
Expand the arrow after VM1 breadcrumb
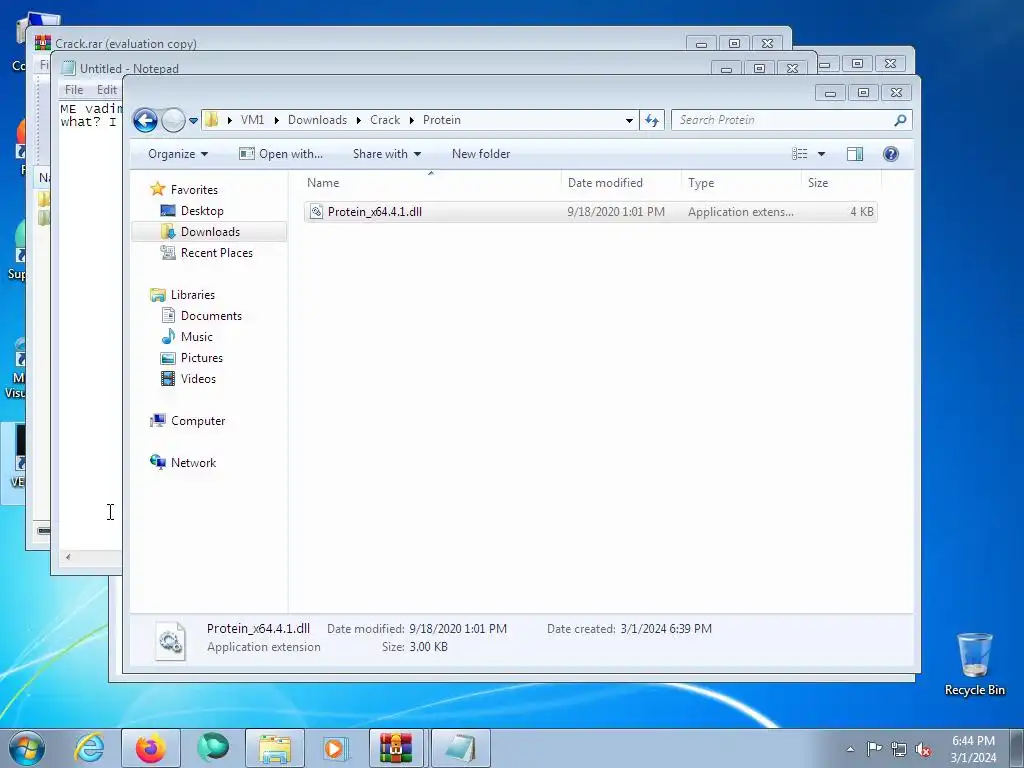coord(276,121)
